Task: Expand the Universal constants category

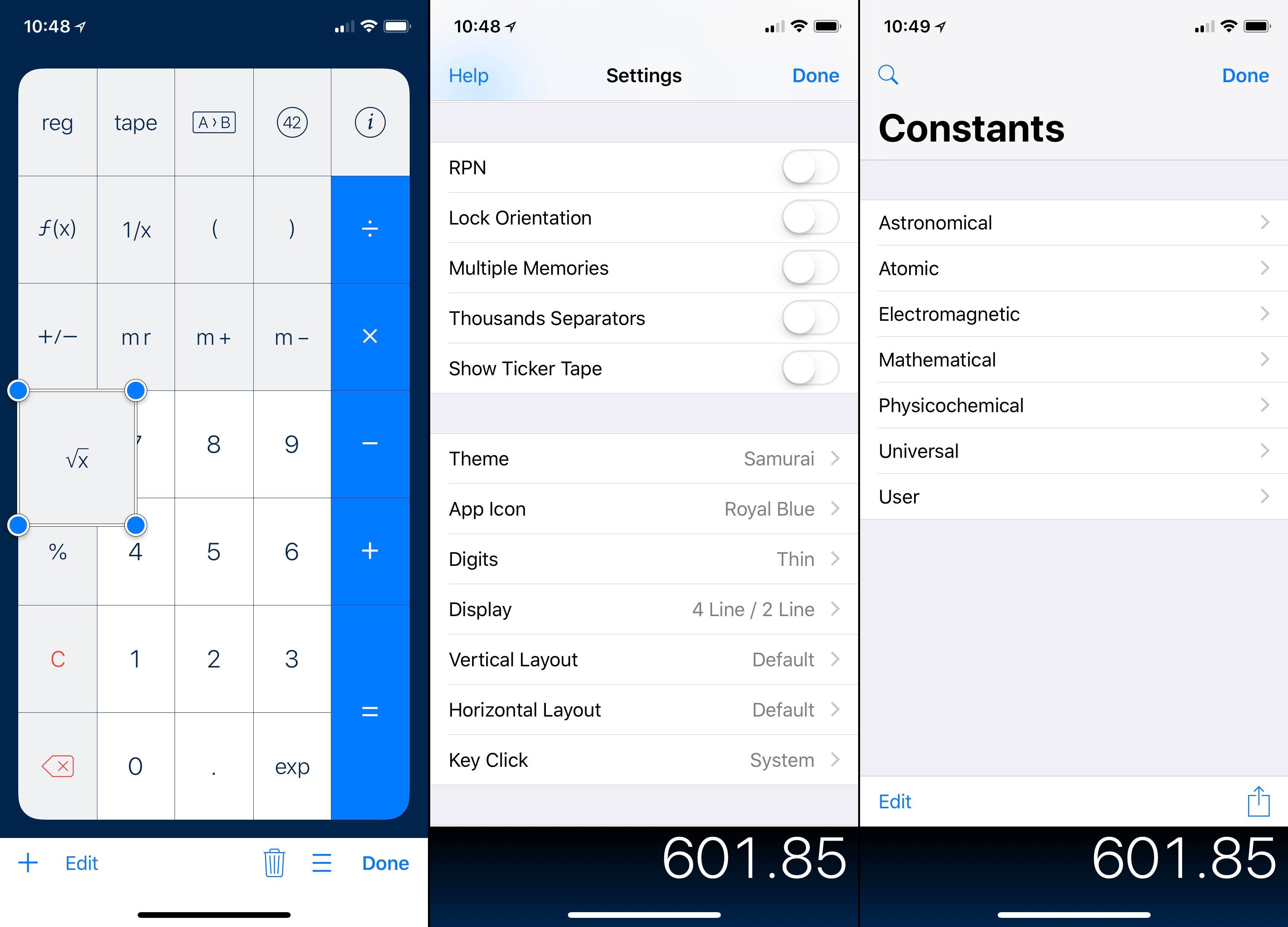Action: tap(1073, 451)
